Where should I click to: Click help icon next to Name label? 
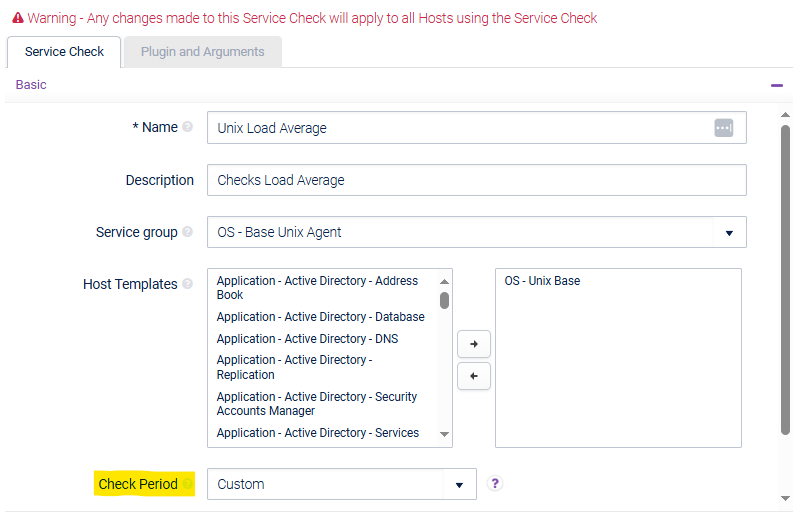(x=188, y=128)
